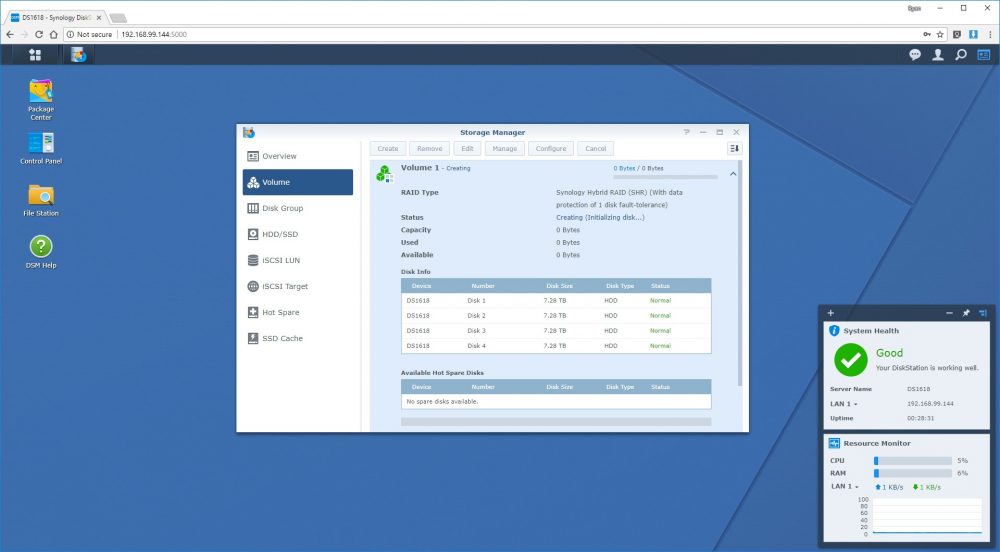Image resolution: width=1000 pixels, height=552 pixels.
Task: Click the saved password key icon
Action: pos(926,34)
